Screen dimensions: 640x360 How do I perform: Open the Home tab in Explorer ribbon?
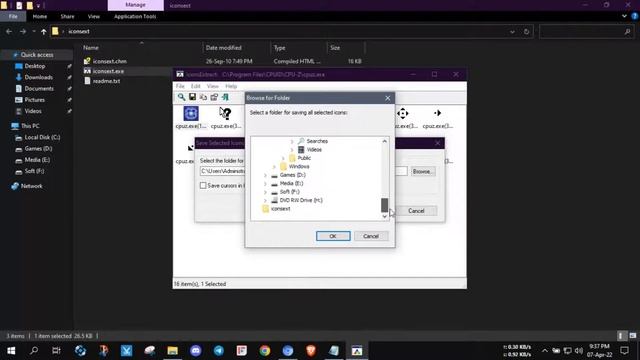(x=40, y=16)
